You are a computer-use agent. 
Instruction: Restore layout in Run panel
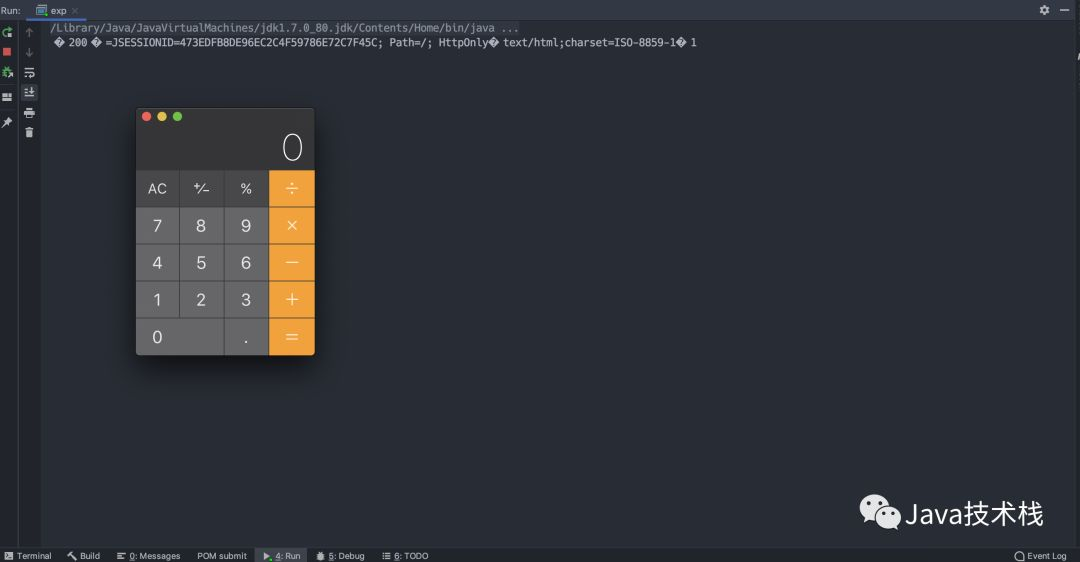7,97
